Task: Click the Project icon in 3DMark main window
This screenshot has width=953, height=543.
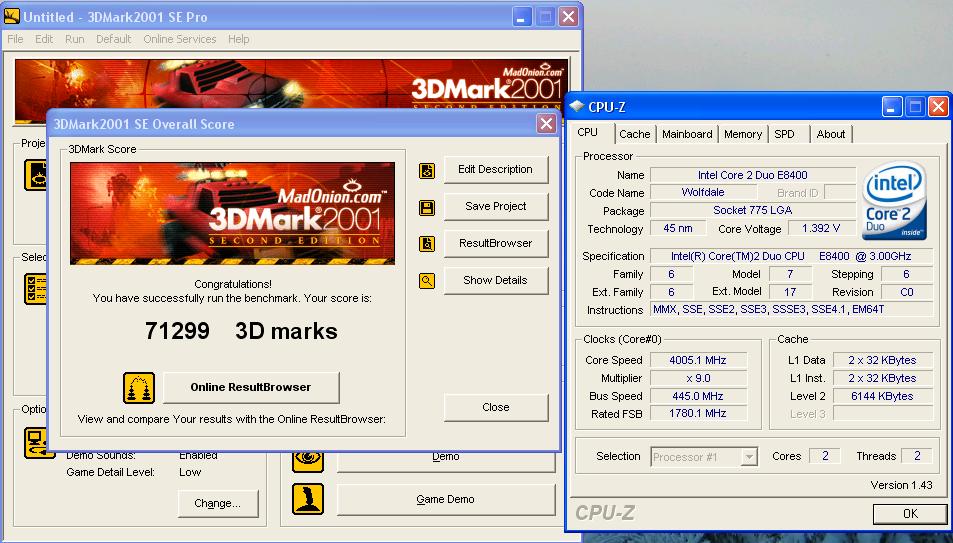Action: click(35, 175)
